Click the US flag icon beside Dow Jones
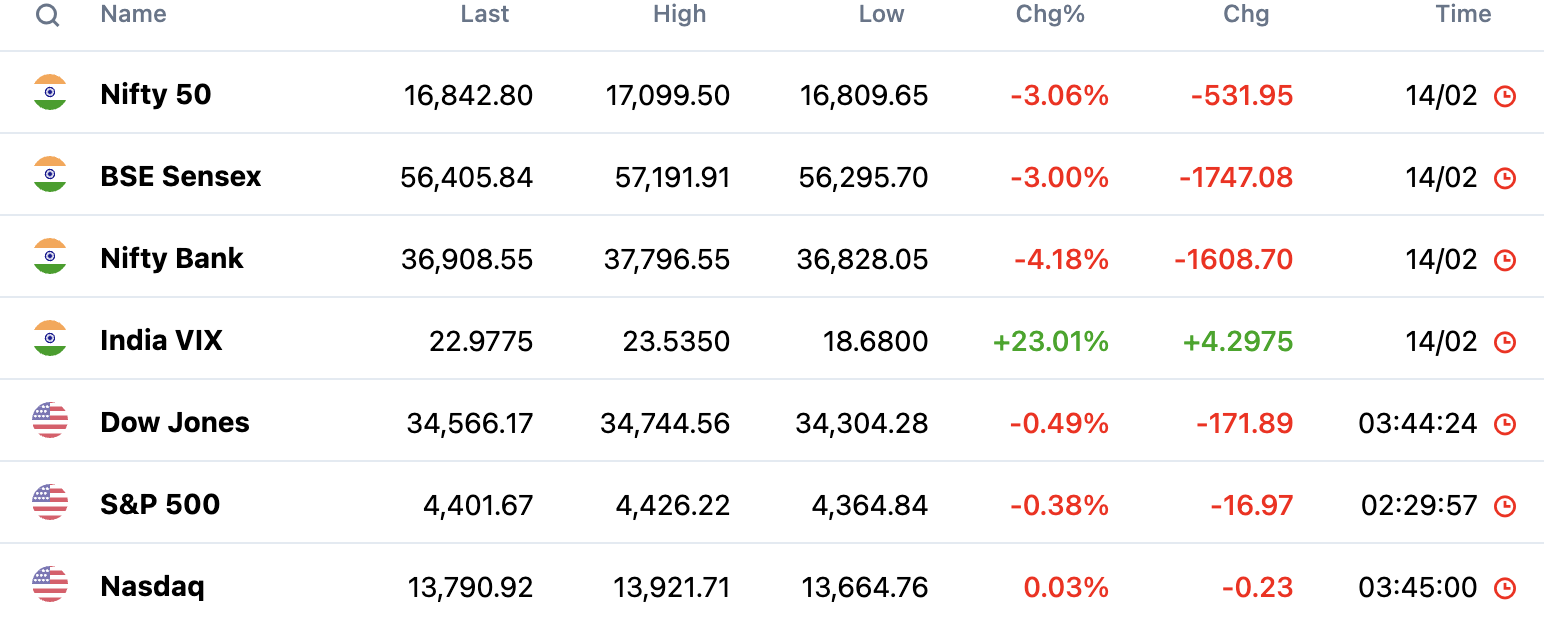 point(50,420)
